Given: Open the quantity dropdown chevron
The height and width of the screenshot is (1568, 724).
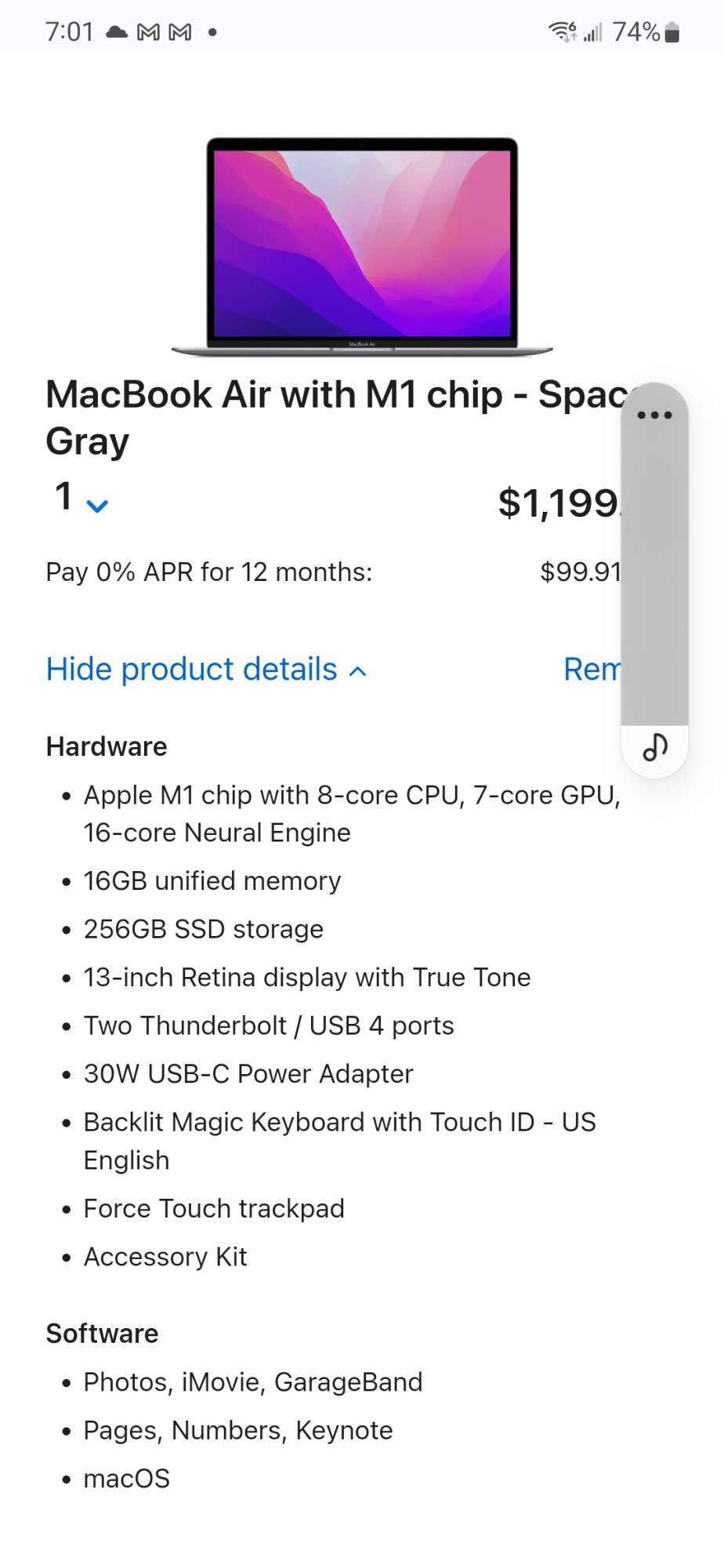Looking at the screenshot, I should coord(97,506).
